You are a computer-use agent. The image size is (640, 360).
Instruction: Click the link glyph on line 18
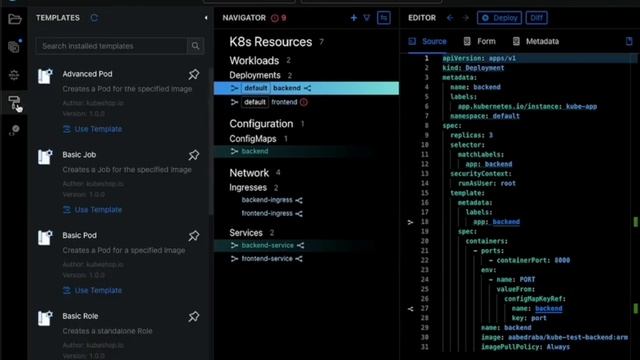click(x=411, y=222)
